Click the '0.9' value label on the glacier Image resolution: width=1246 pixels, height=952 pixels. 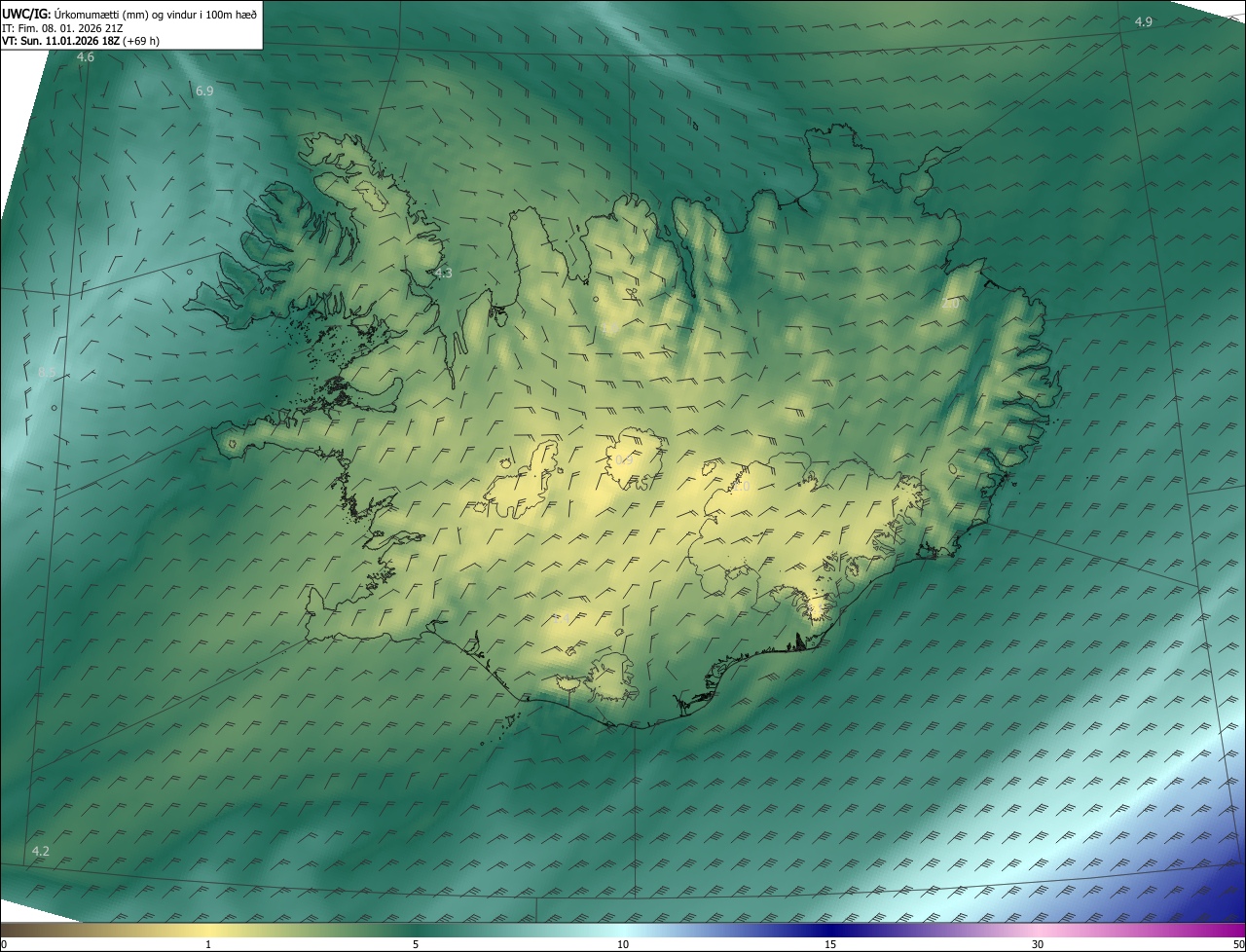coord(624,459)
